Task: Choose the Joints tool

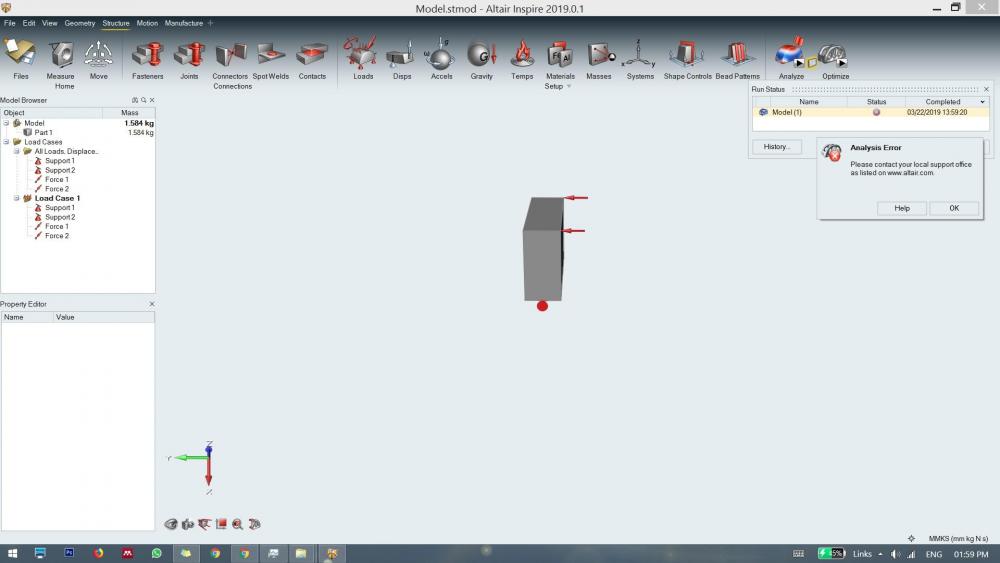Action: [x=189, y=54]
